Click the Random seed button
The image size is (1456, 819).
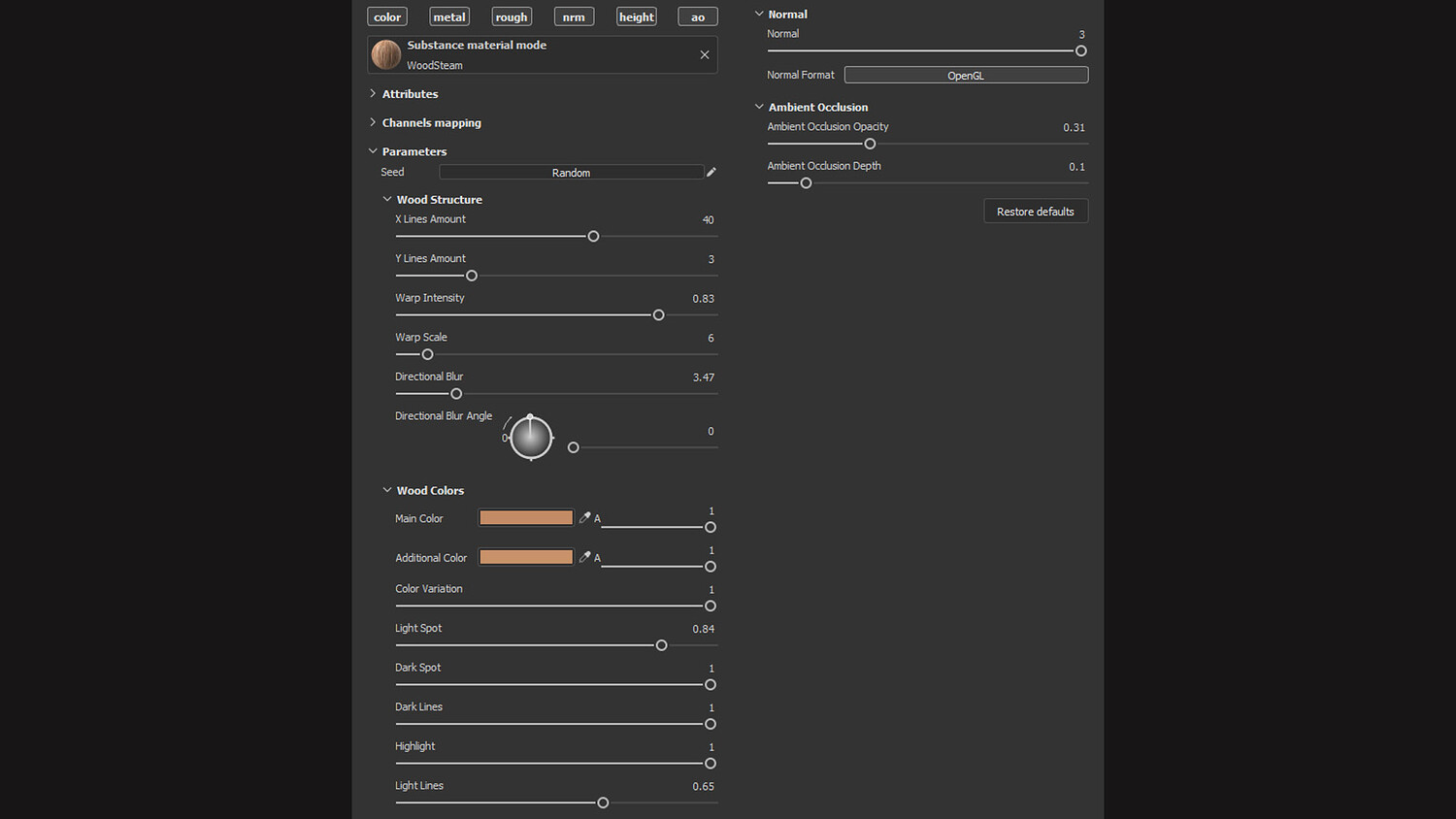[571, 172]
